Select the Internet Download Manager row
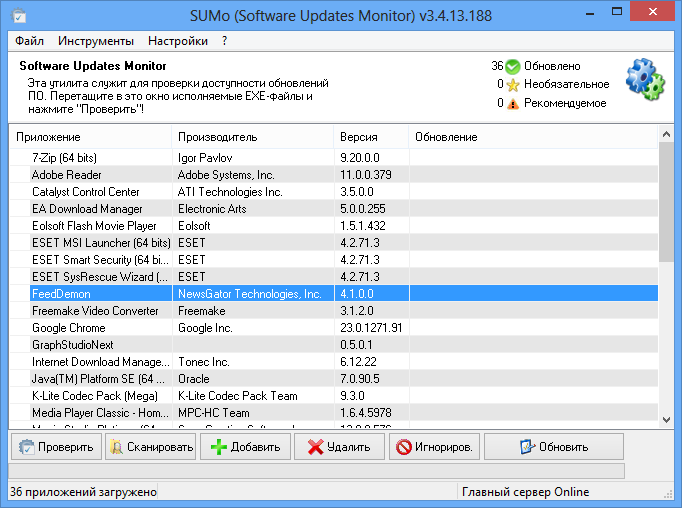Viewport: 682px width, 508px height. click(x=334, y=361)
